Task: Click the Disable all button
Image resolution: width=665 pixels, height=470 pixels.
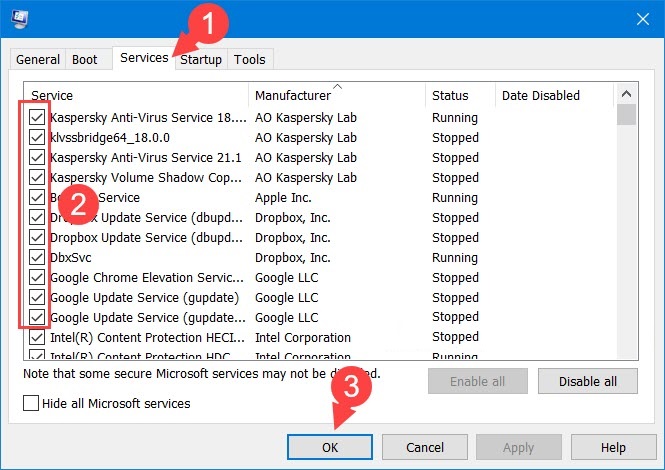Action: (x=588, y=381)
